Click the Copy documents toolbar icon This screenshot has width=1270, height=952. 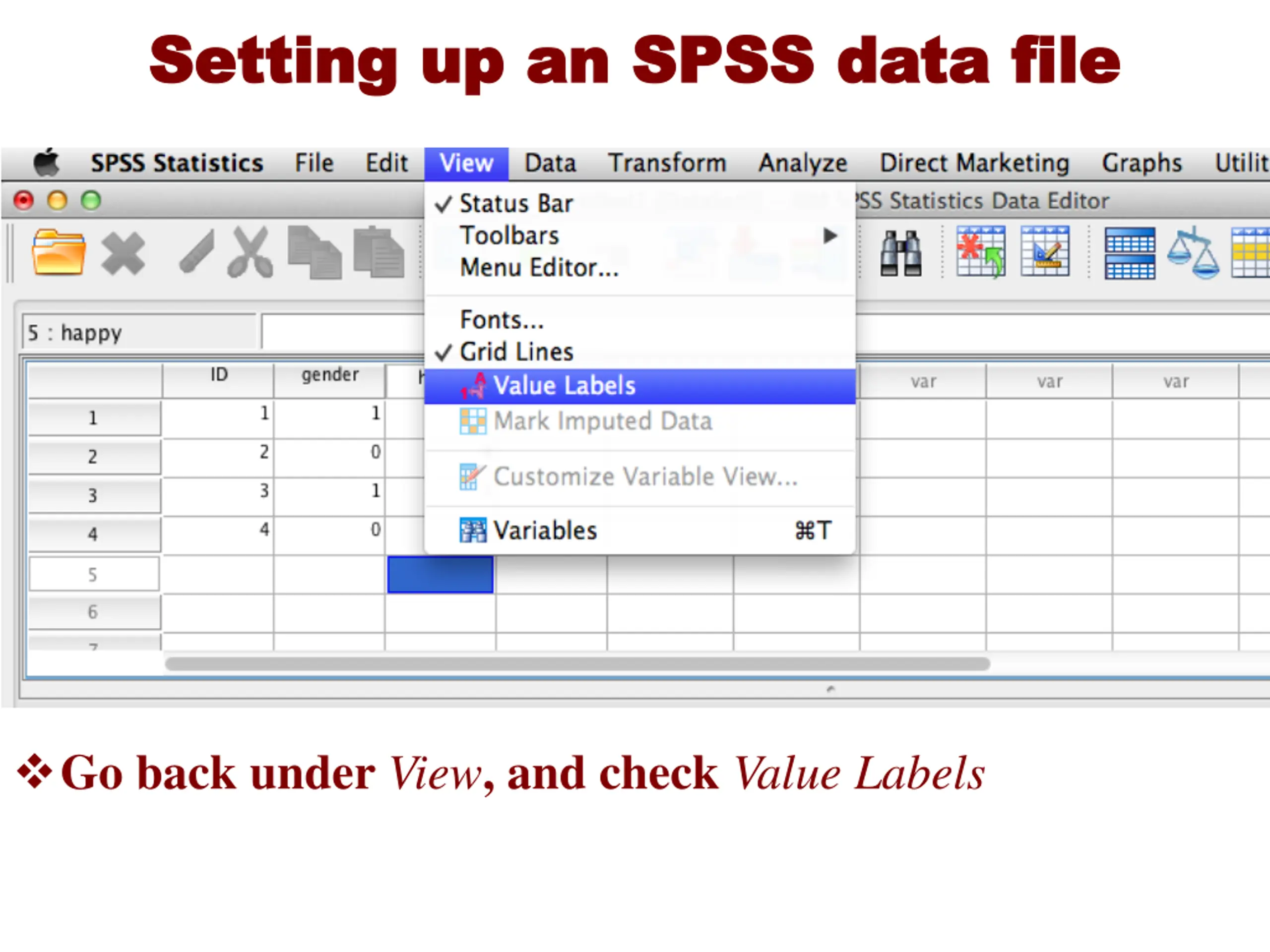click(x=315, y=252)
